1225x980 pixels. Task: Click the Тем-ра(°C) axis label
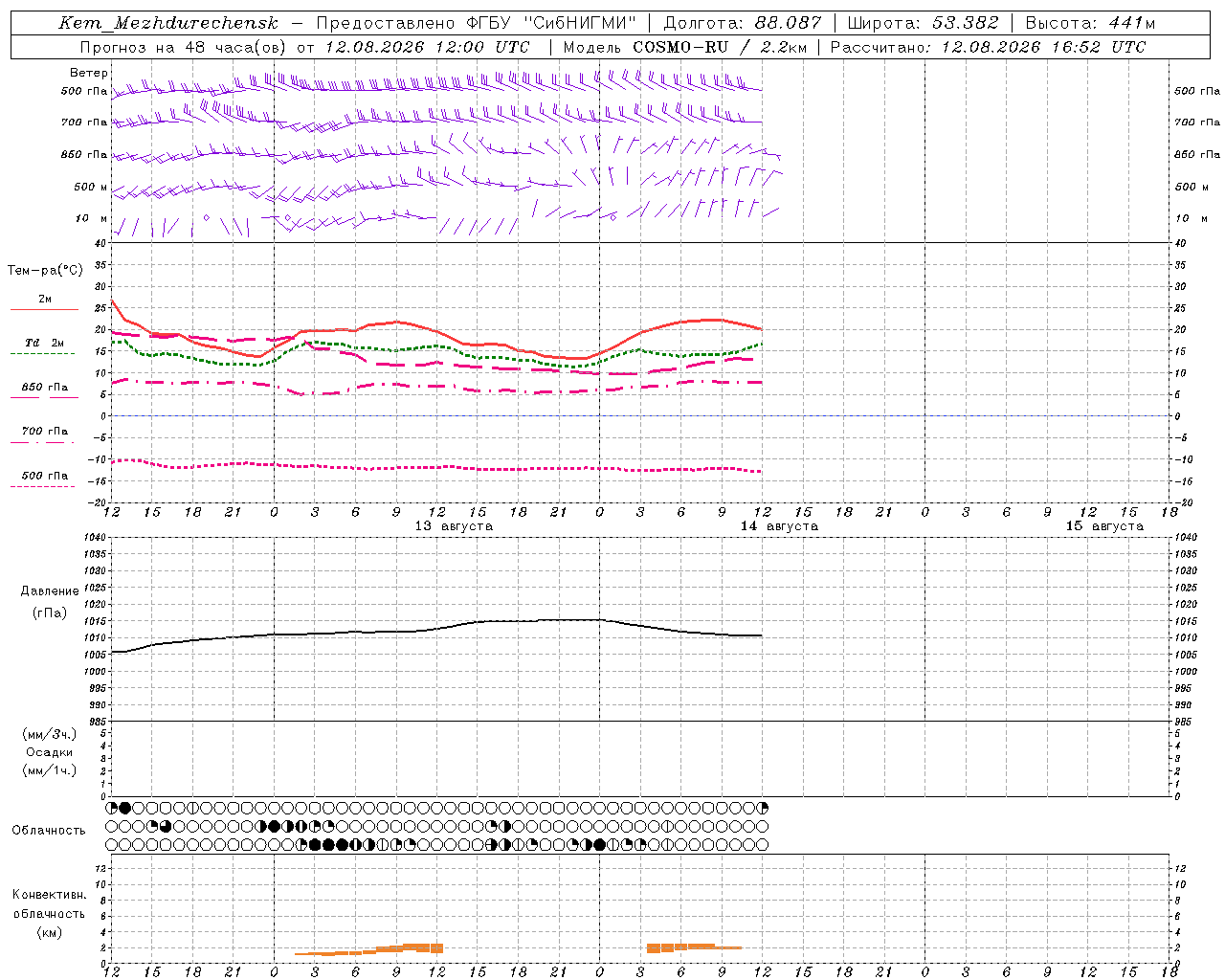[x=45, y=271]
